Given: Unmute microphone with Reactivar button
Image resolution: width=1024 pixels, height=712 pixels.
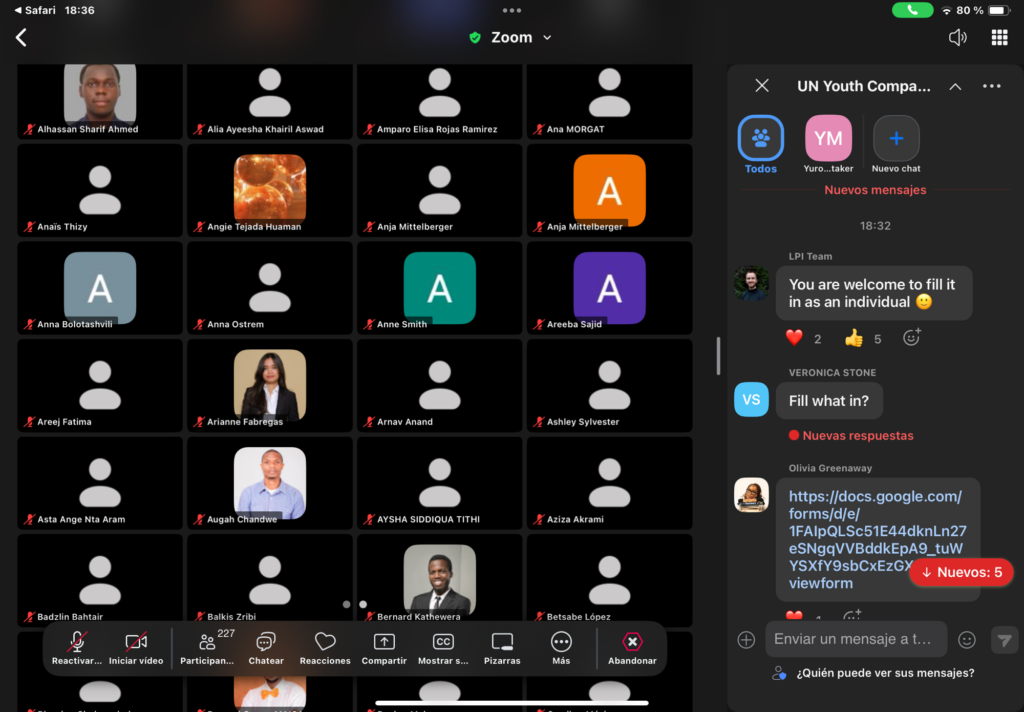Looking at the screenshot, I should pyautogui.click(x=77, y=643).
